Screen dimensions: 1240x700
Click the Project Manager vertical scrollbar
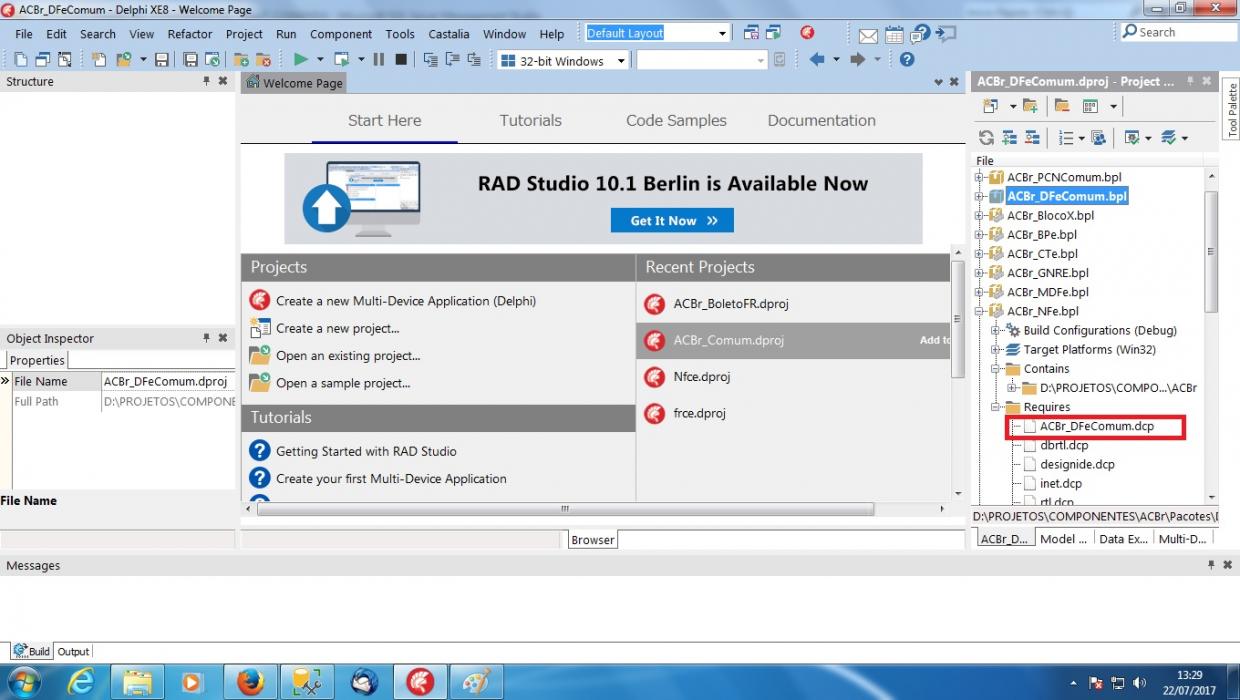pyautogui.click(x=1211, y=250)
